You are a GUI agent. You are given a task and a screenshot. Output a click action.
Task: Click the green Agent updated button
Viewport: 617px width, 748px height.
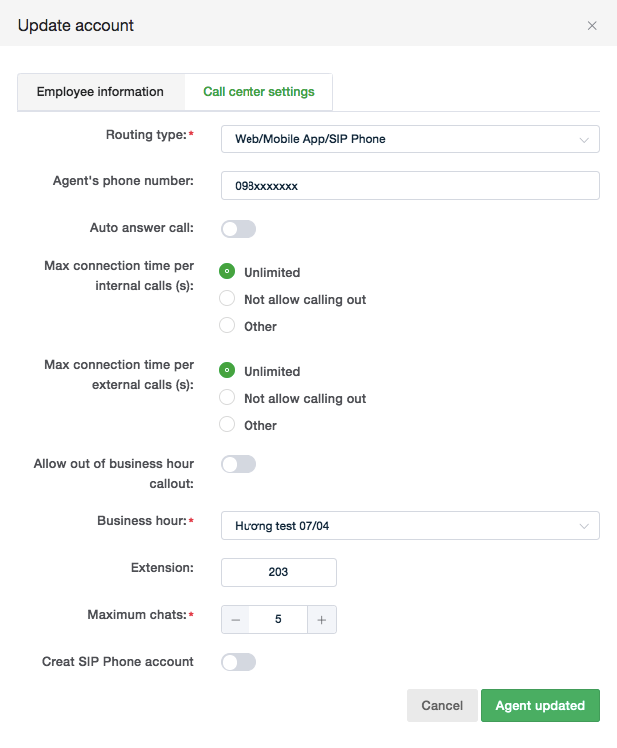tap(540, 706)
